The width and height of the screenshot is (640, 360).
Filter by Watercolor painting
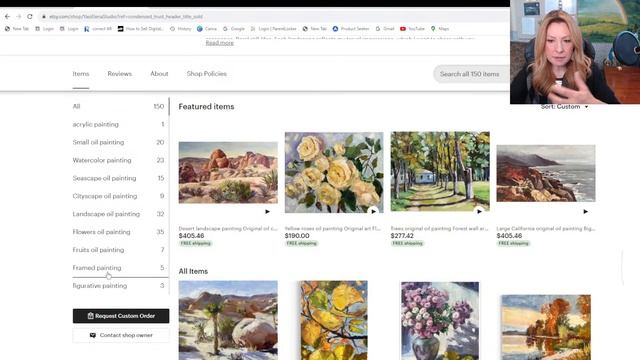(x=118, y=160)
